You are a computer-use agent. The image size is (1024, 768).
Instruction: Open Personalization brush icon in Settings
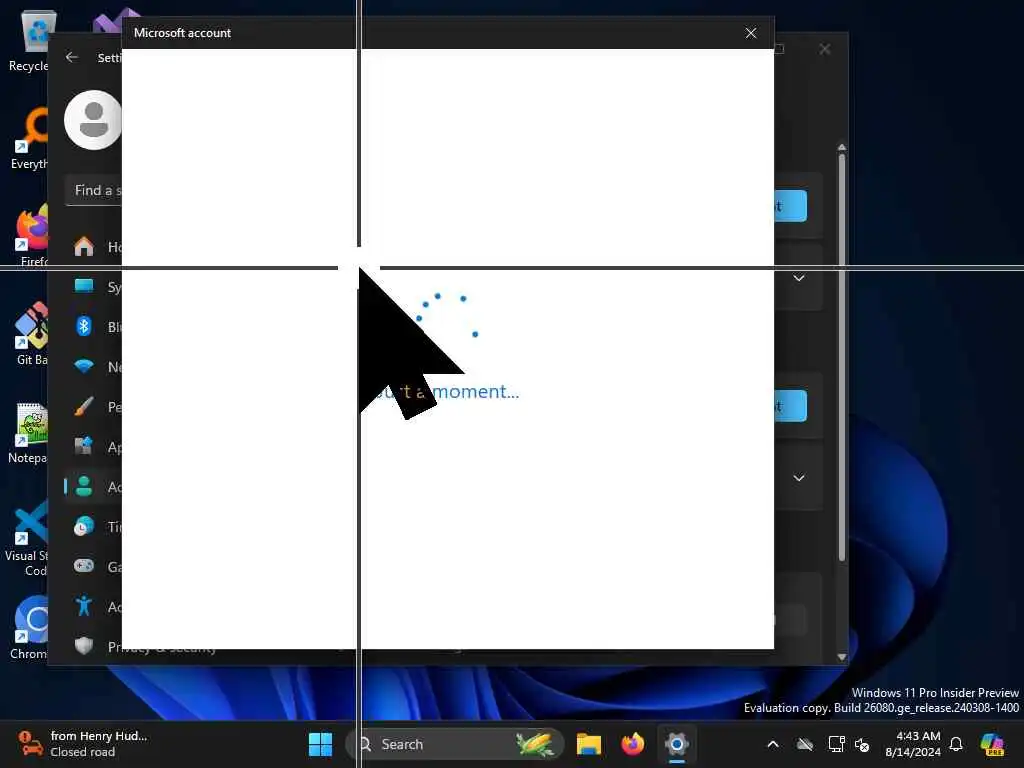[x=84, y=406]
